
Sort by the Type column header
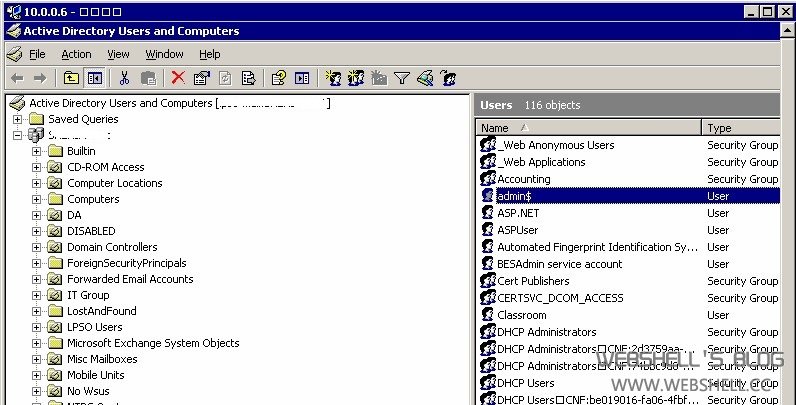pyautogui.click(x=740, y=128)
